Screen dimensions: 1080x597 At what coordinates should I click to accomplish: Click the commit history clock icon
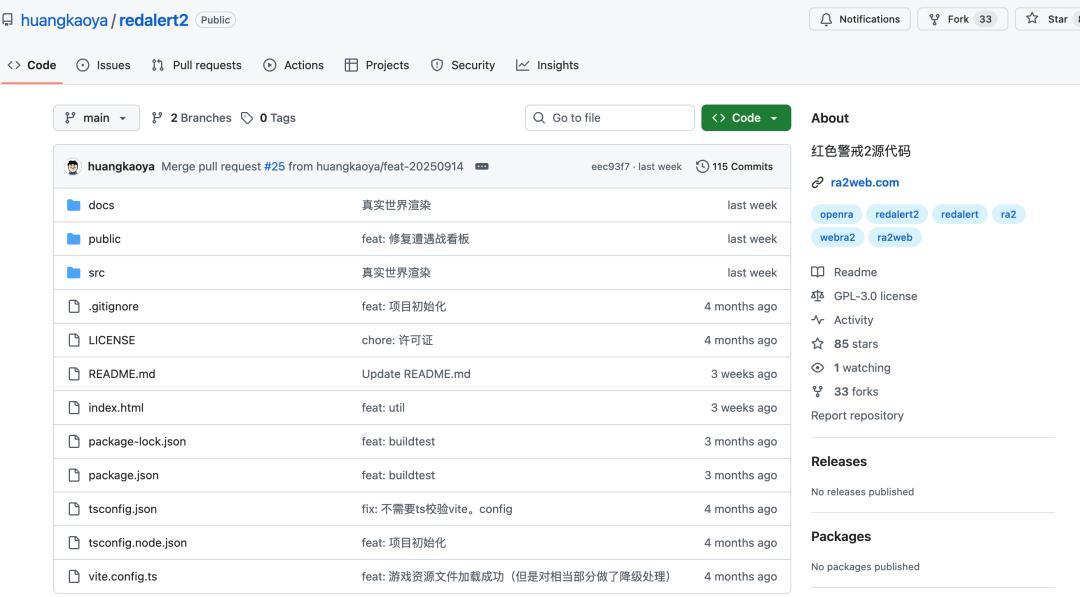[x=702, y=166]
